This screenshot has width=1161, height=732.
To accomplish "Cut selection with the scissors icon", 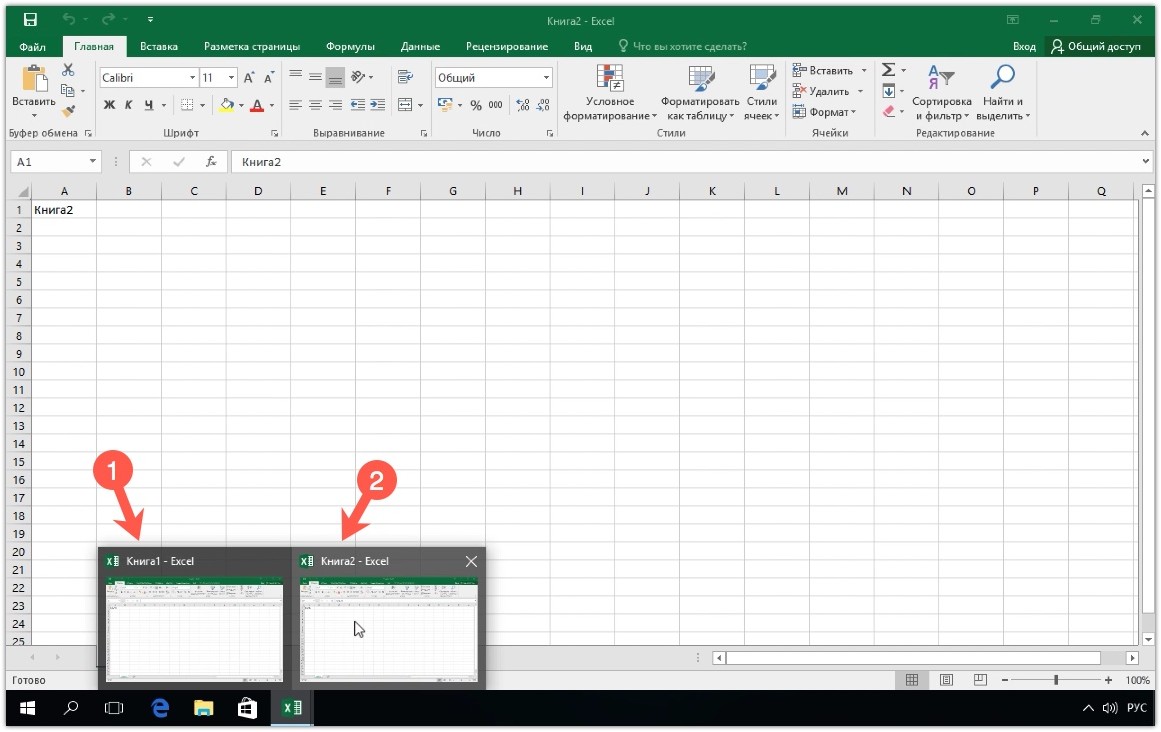I will 68,70.
